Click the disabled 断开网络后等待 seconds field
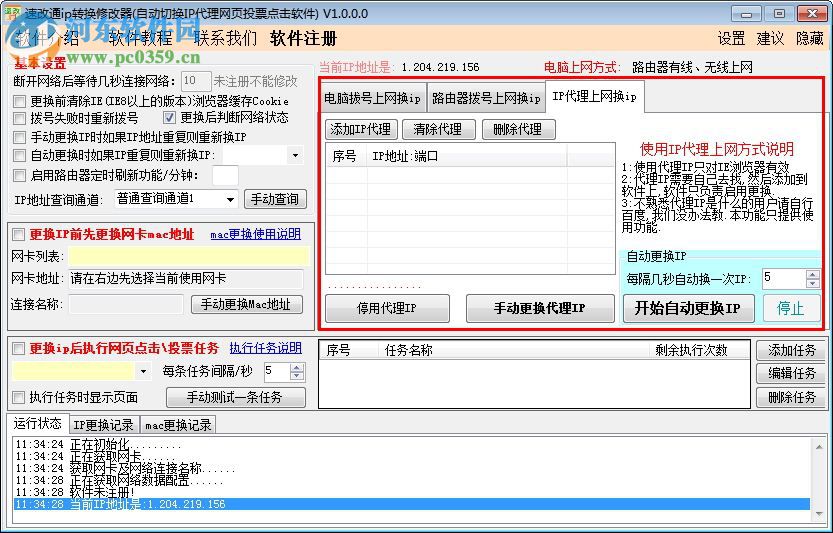 [x=196, y=81]
